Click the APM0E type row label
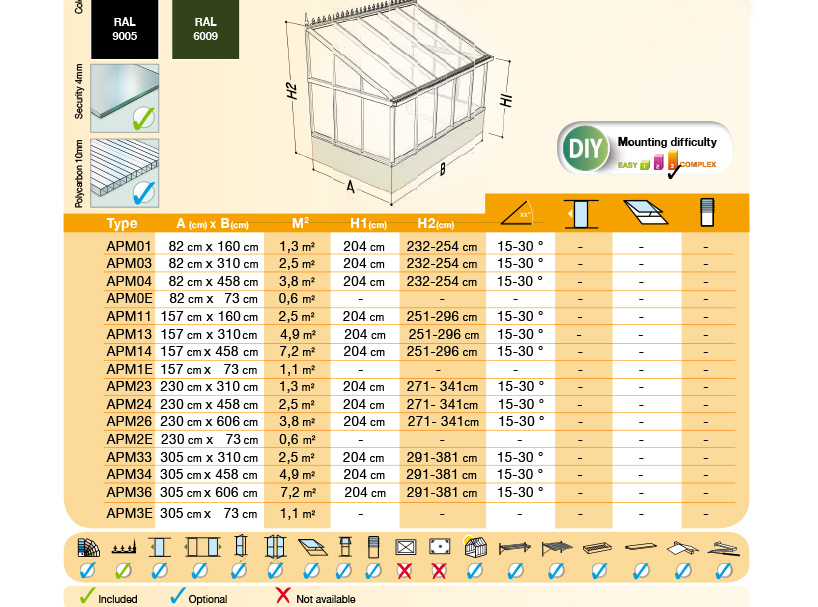Screen dimensions: 818x607 click(129, 298)
